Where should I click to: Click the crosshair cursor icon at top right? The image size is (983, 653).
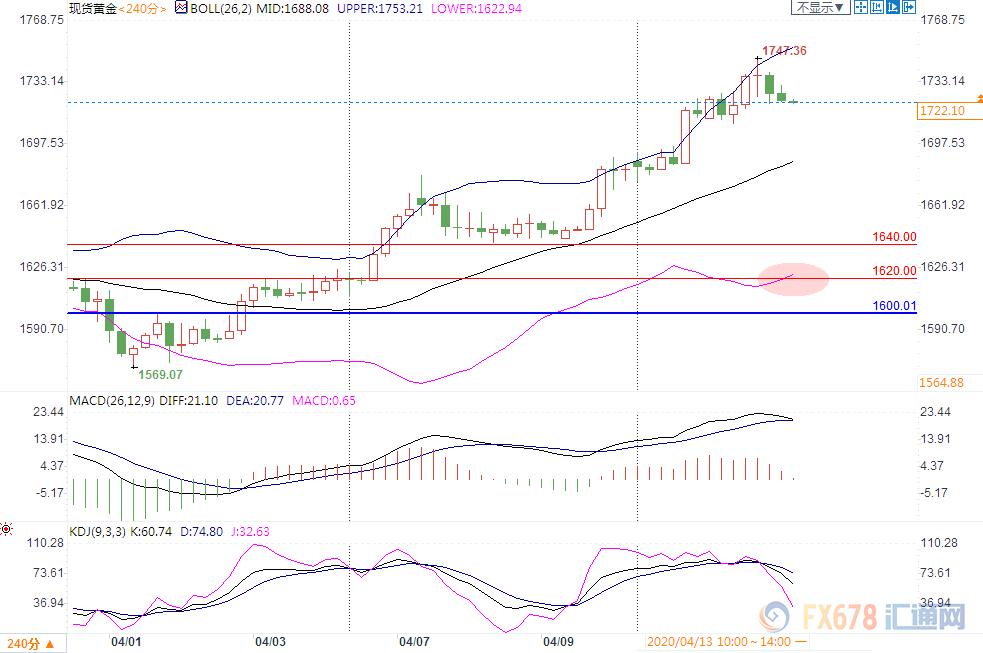coord(861,7)
